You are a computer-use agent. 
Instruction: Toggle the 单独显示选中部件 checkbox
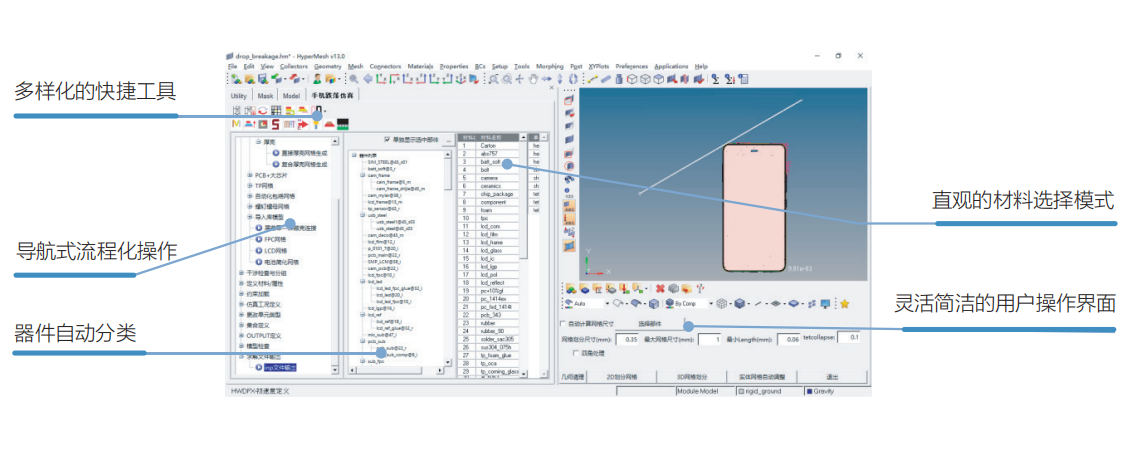[388, 139]
